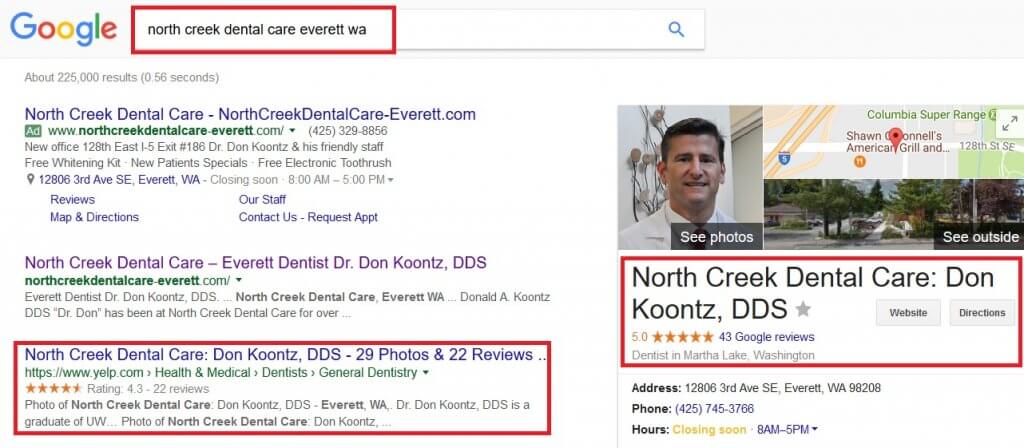The image size is (1024, 448).
Task: Open 43 Google reviews link
Action: (767, 337)
